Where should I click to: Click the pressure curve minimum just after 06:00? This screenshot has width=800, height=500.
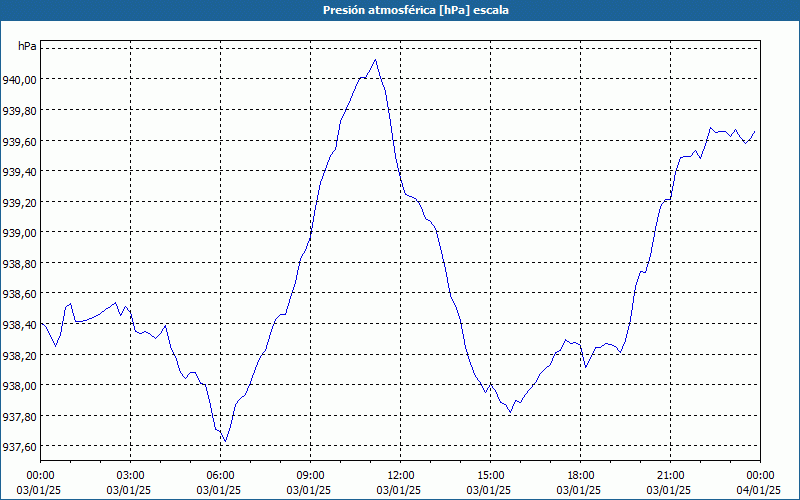[x=226, y=441]
